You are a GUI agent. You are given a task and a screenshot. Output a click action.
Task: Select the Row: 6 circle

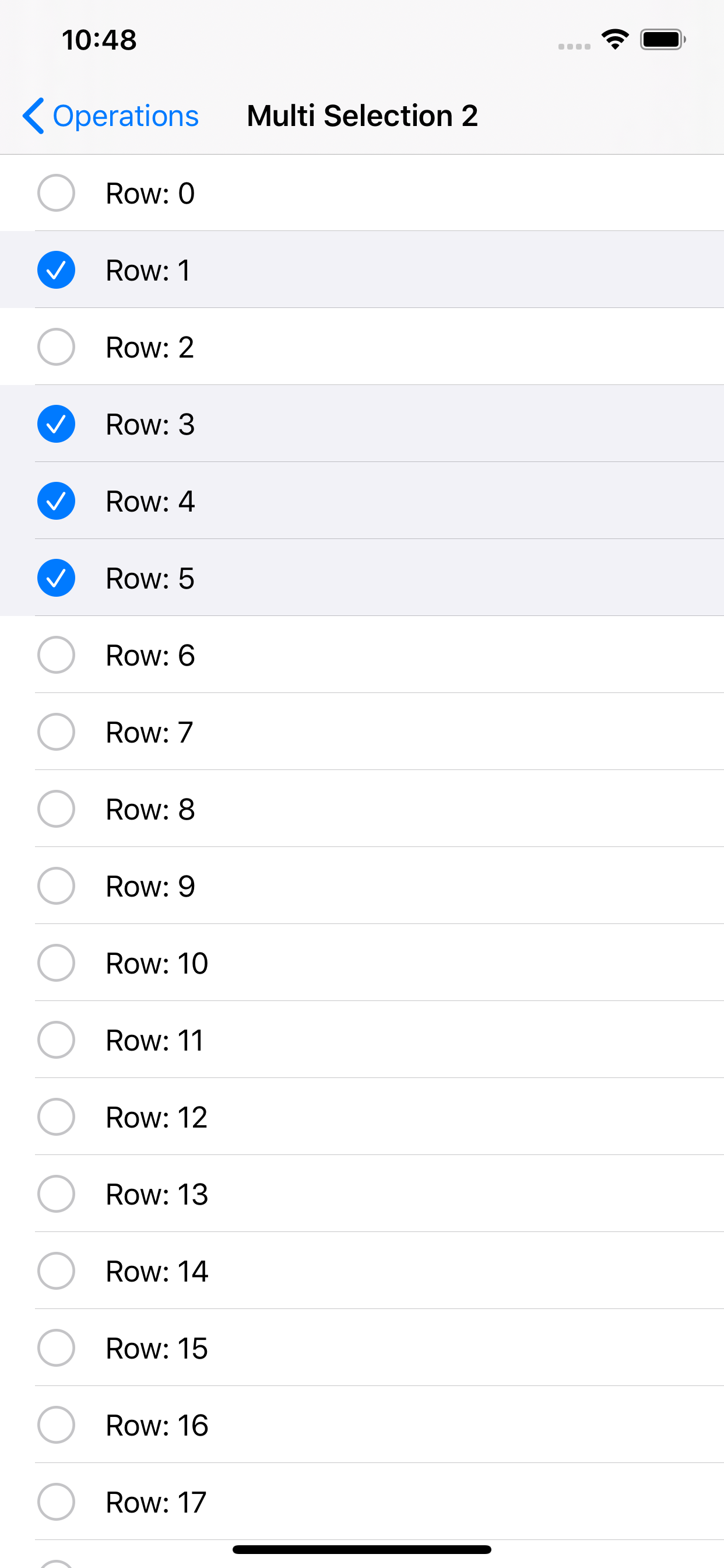[x=56, y=655]
